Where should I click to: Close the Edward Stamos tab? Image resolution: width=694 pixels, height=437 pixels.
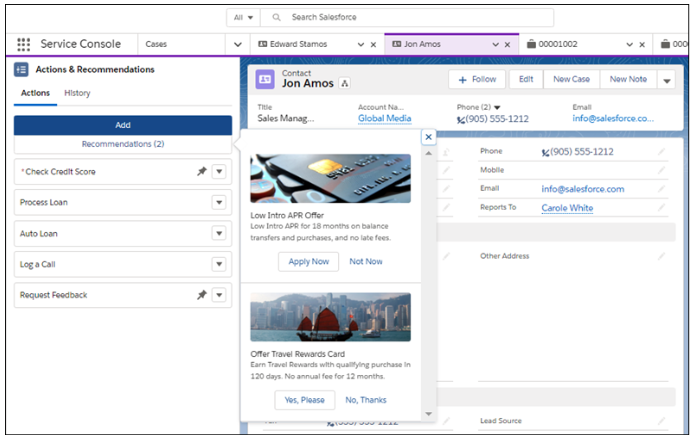click(373, 44)
